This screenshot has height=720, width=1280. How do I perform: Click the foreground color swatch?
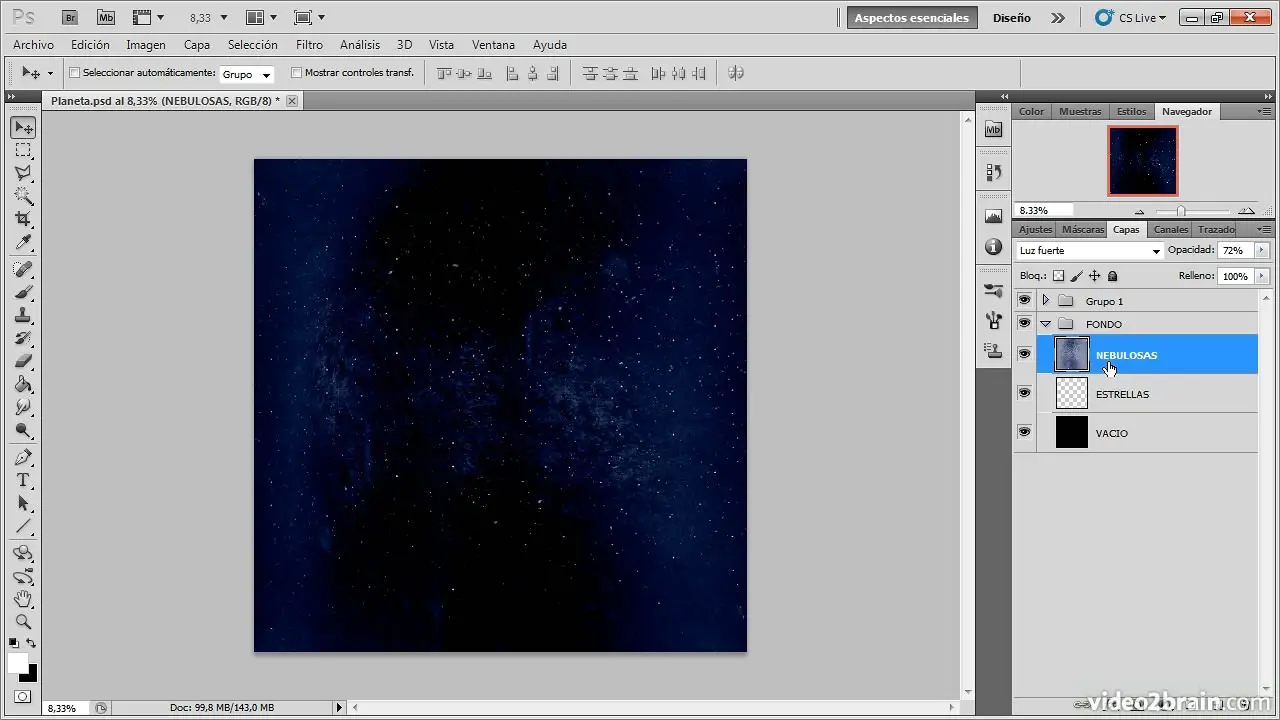click(x=18, y=663)
